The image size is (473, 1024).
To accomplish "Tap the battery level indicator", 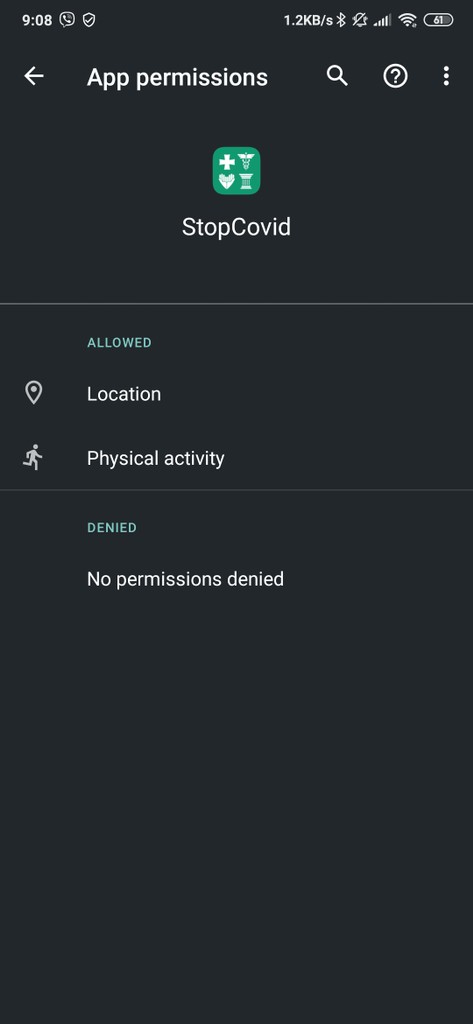I will coord(438,20).
